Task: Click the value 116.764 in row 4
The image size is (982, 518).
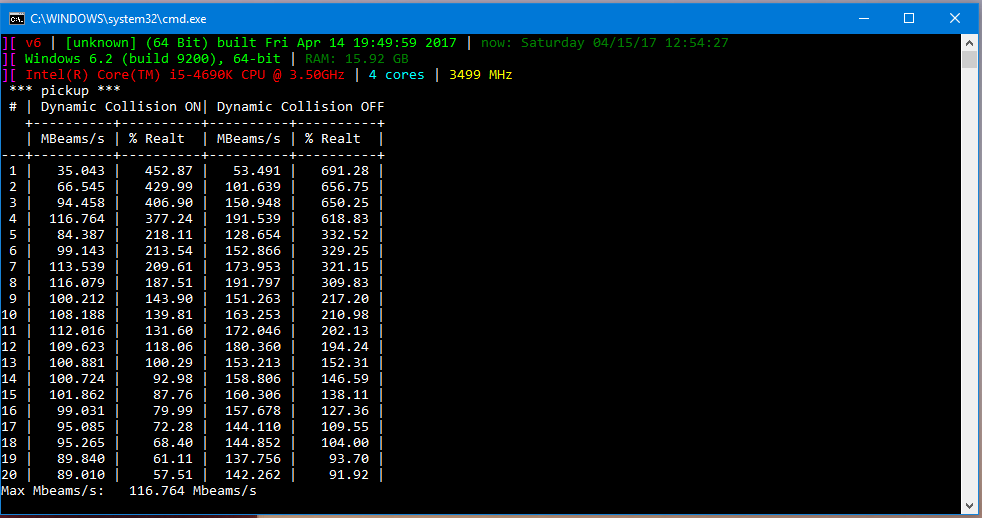Action: (x=77, y=219)
